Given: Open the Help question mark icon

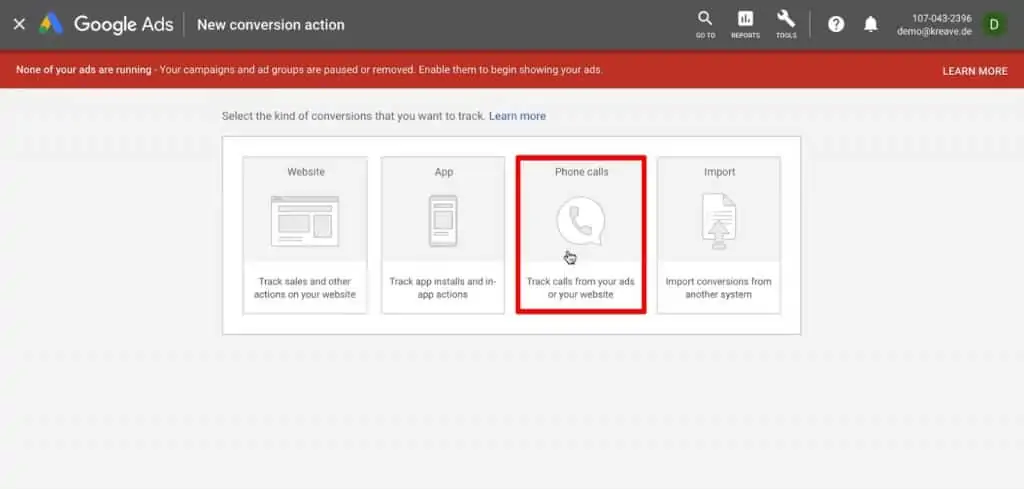Looking at the screenshot, I should (836, 24).
